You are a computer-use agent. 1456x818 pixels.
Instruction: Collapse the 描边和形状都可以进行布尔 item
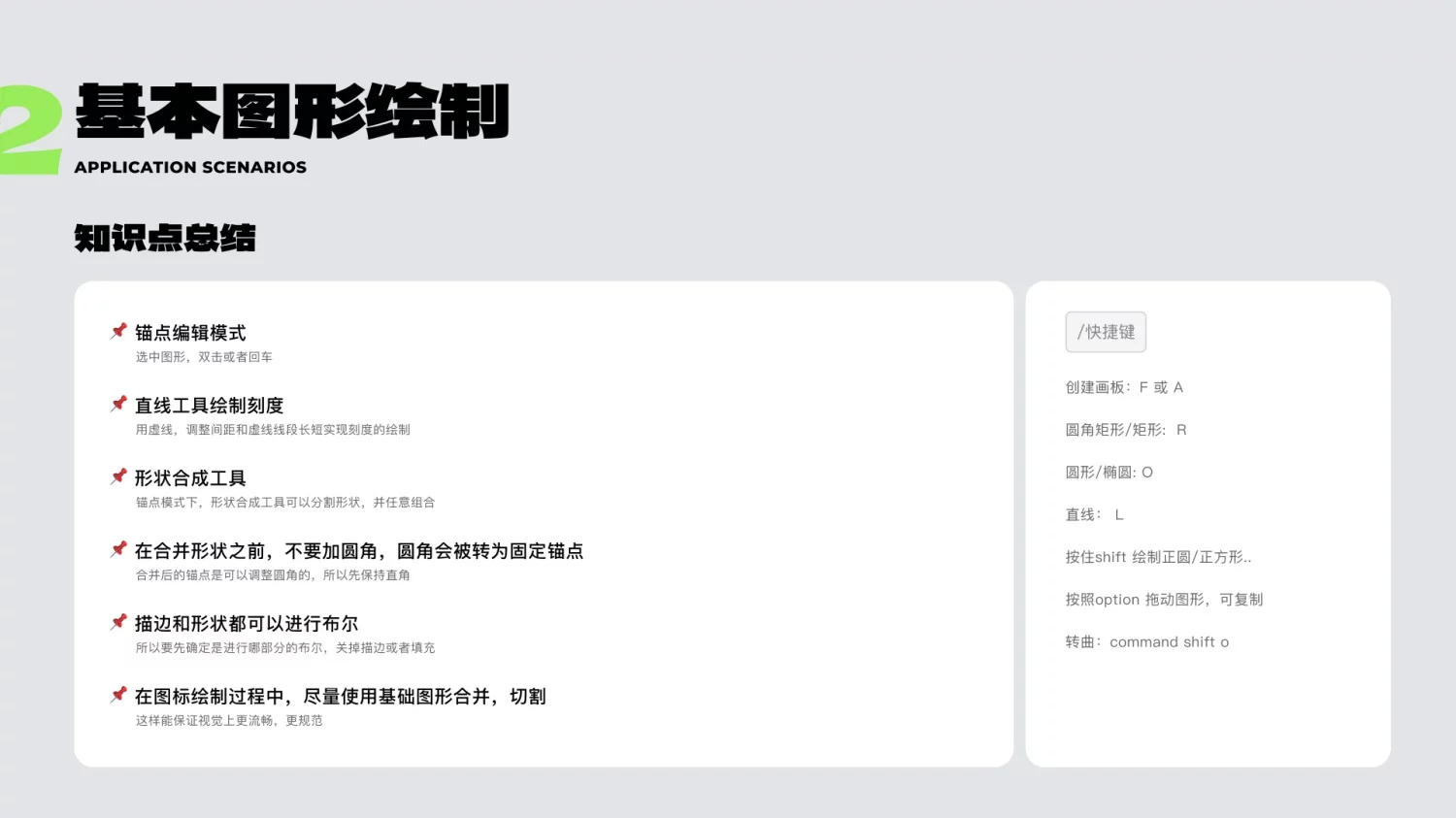[x=246, y=623]
